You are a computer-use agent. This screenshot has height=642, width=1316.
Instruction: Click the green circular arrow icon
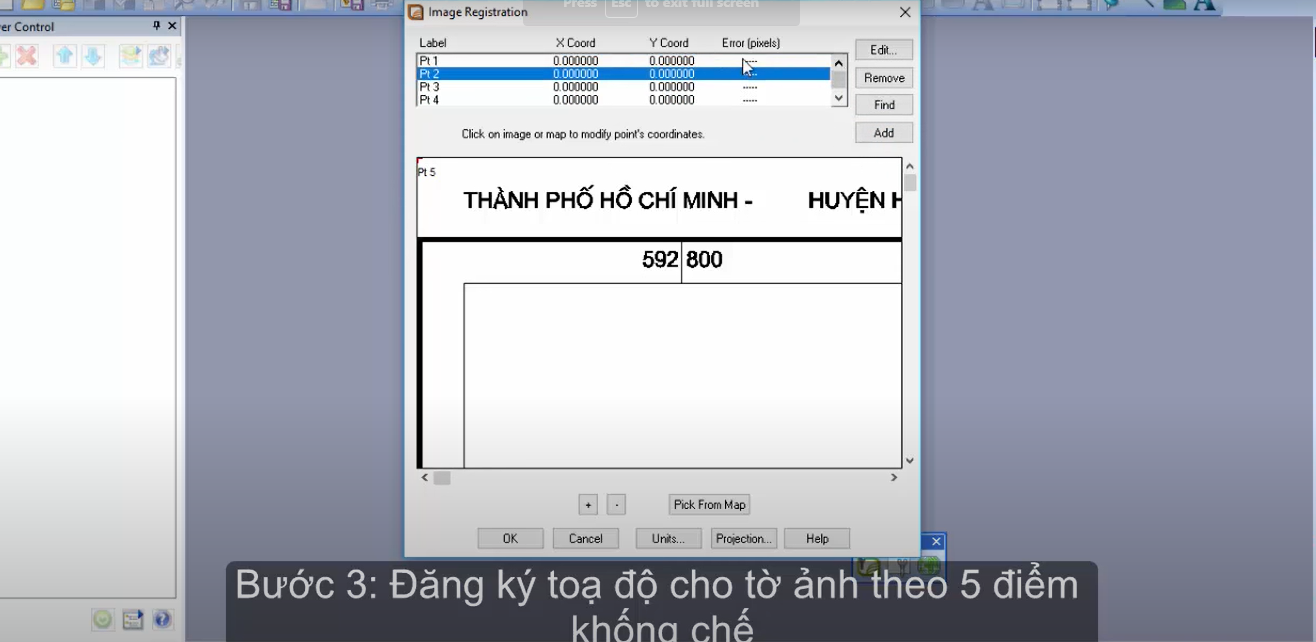pos(103,620)
